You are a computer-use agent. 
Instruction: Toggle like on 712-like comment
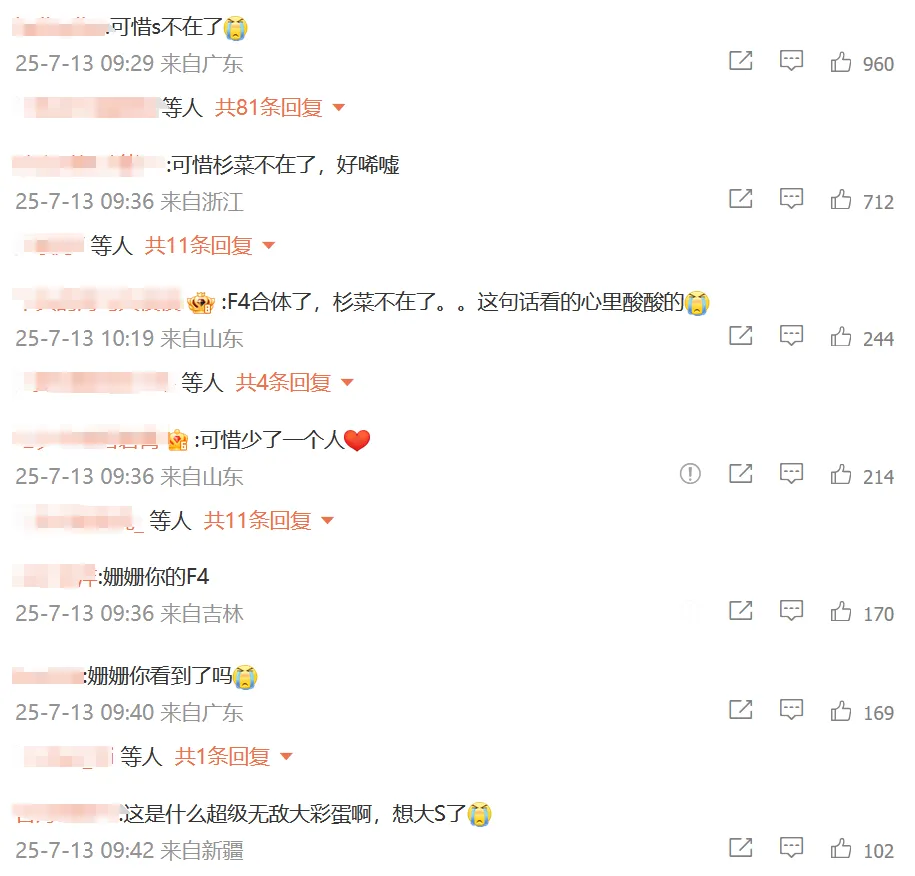[x=840, y=200]
